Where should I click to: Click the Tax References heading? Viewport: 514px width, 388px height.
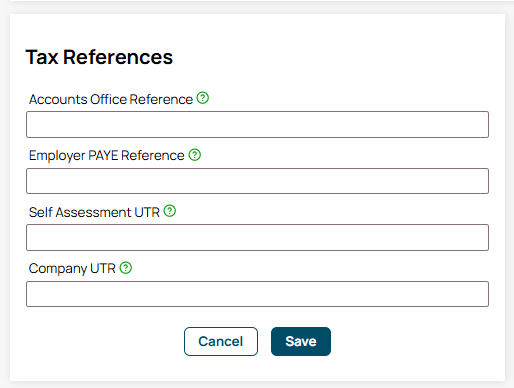click(99, 57)
